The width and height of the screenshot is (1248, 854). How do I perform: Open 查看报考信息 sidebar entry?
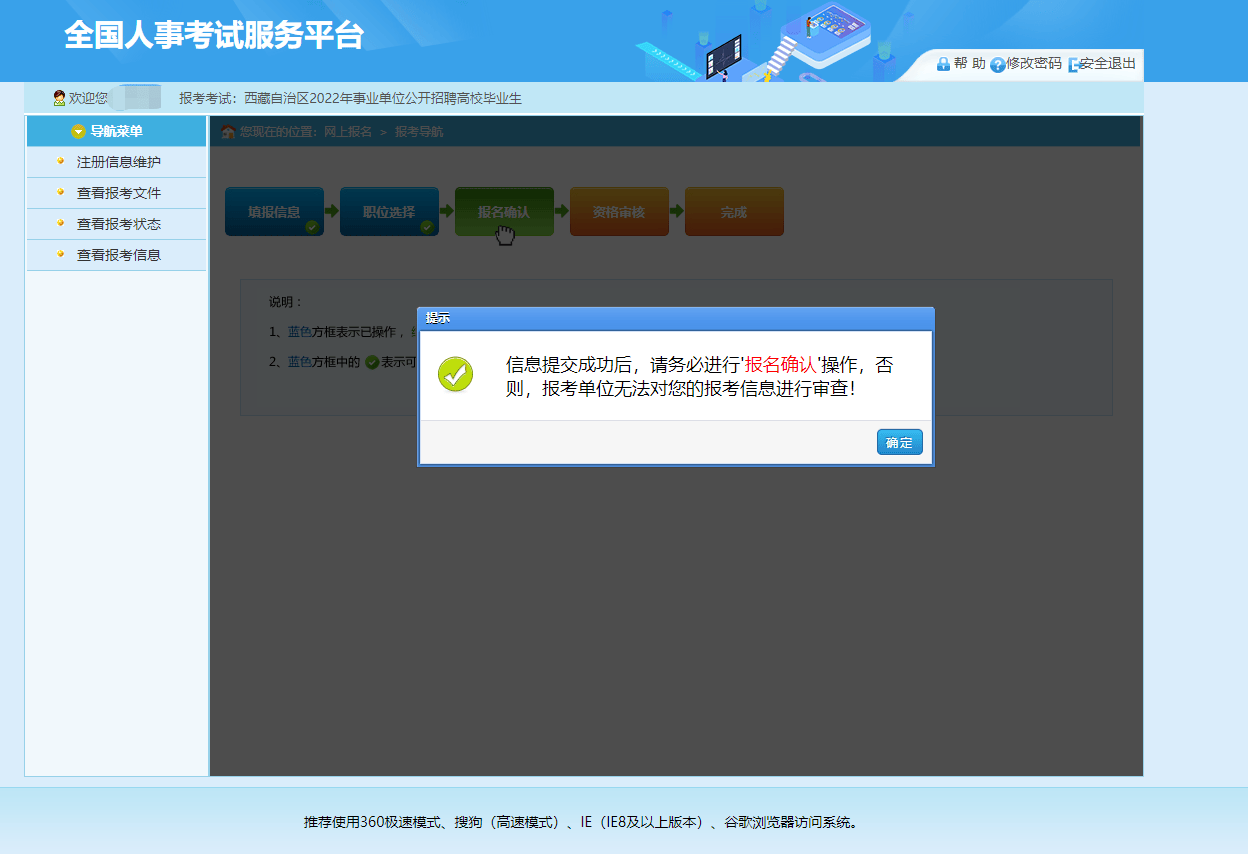pos(118,255)
